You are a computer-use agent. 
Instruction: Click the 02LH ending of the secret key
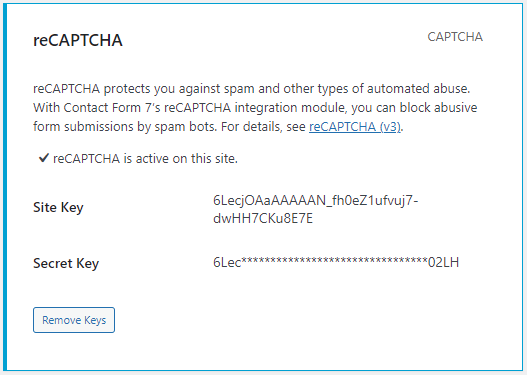[443, 262]
